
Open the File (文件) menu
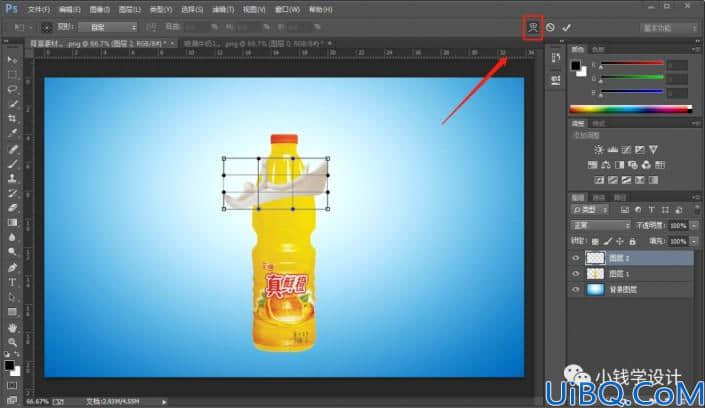point(39,9)
